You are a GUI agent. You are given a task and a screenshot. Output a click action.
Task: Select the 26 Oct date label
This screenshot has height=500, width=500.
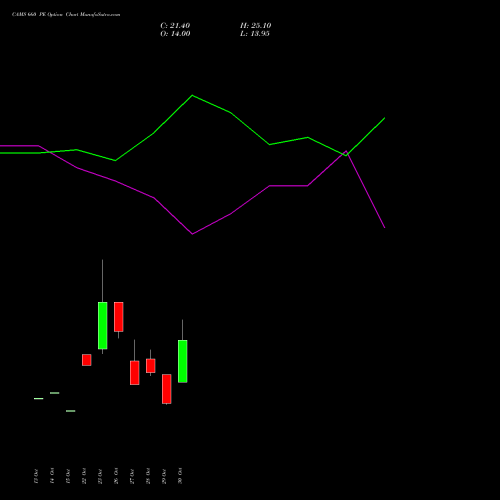click(116, 476)
